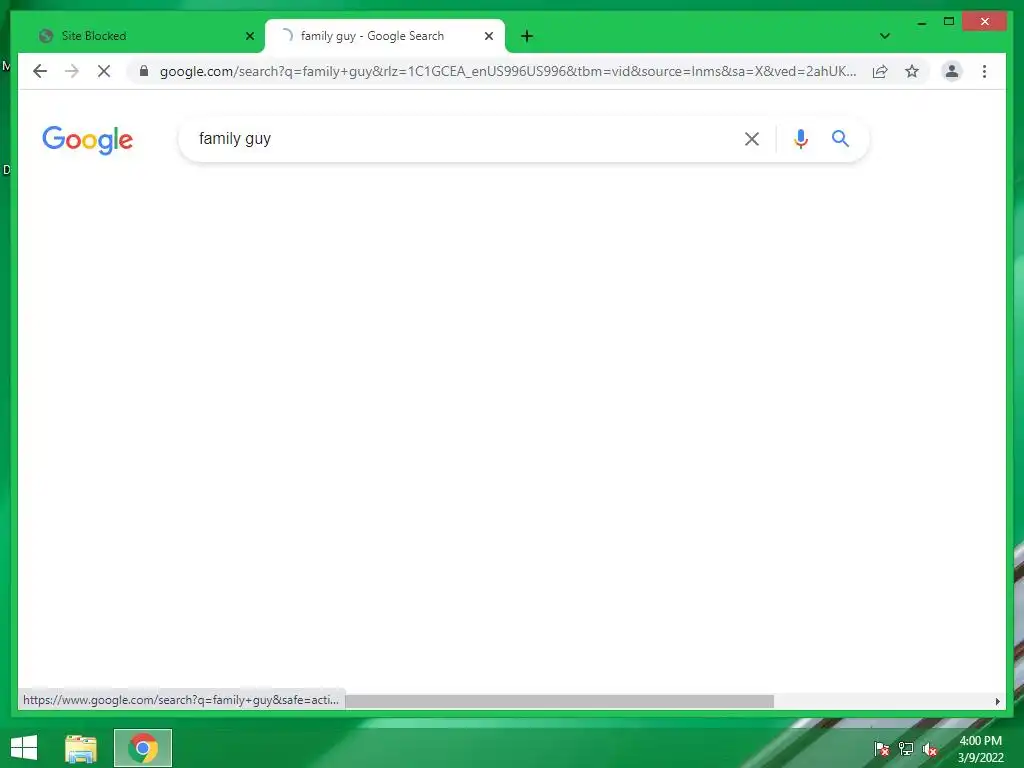Go back to the previous page

pyautogui.click(x=40, y=71)
